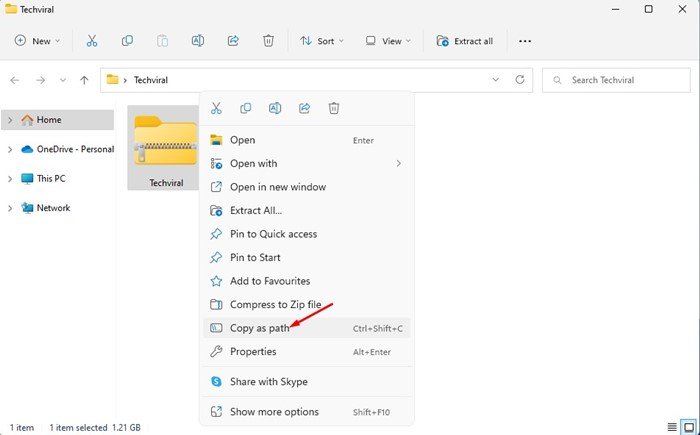The width and height of the screenshot is (700, 435).
Task: Click the Techviral breadcrumb in address bar
Action: pyautogui.click(x=151, y=80)
